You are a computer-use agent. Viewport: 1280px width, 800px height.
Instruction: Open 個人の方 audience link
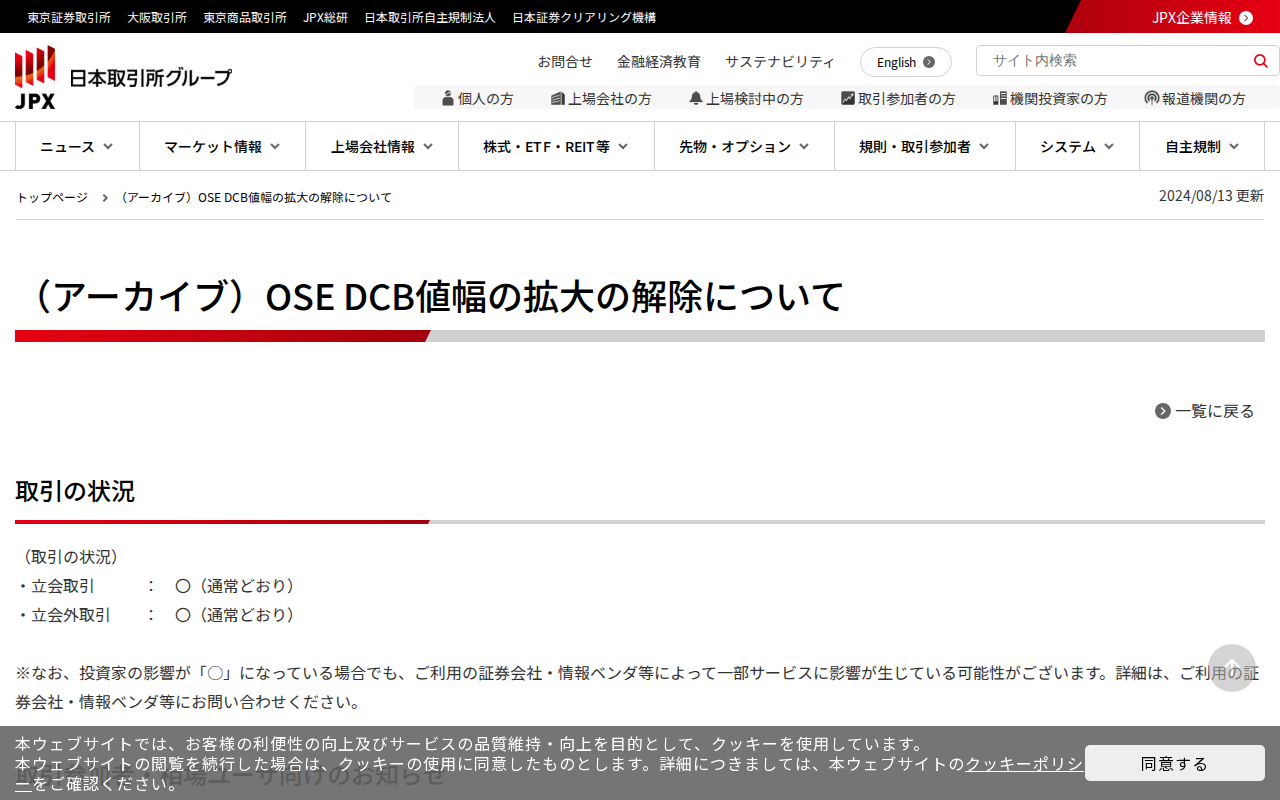478,98
